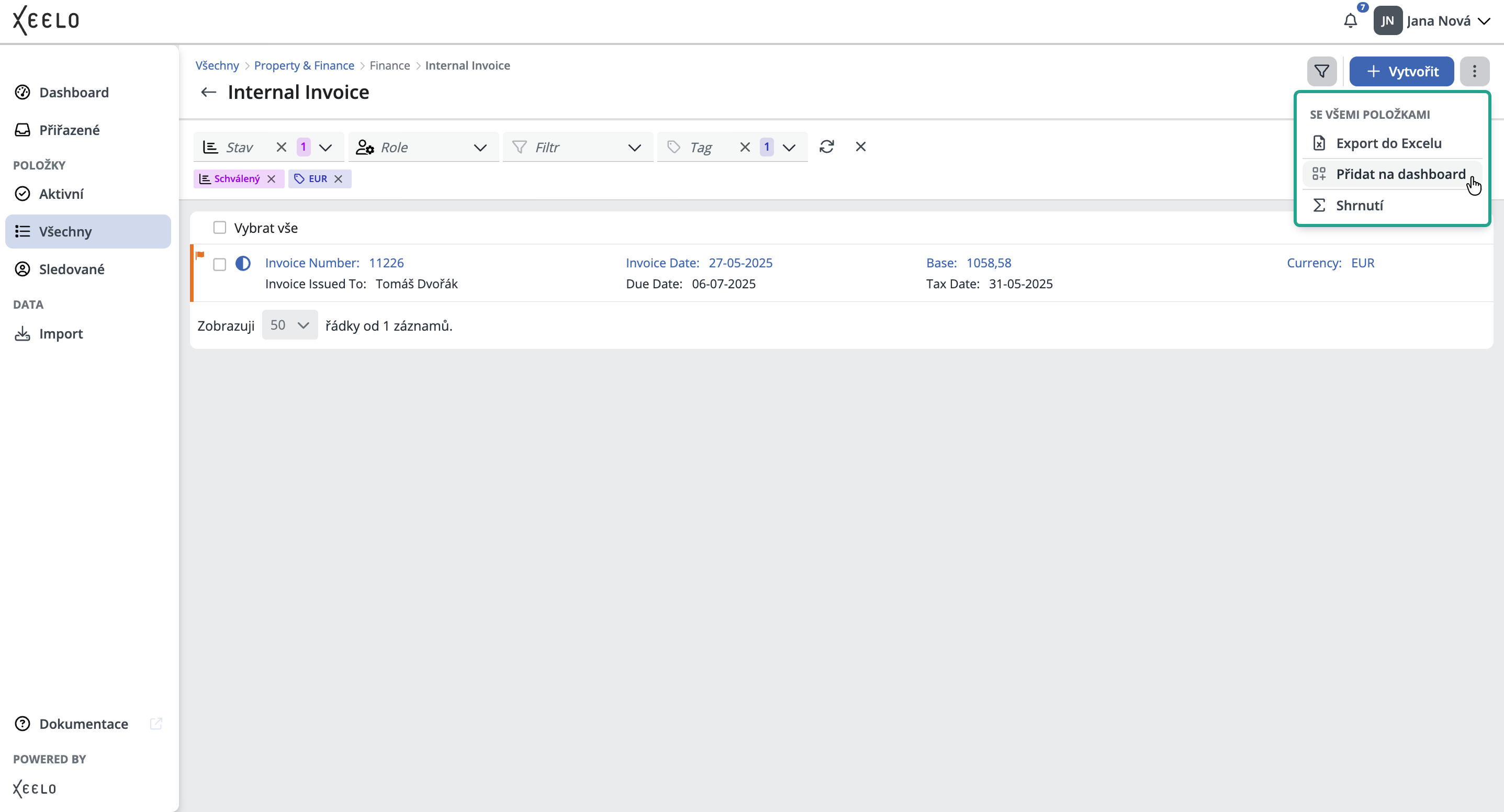Screen dimensions: 1504x812
Task: Open Aktivní items in the sidebar
Action: click(88, 194)
